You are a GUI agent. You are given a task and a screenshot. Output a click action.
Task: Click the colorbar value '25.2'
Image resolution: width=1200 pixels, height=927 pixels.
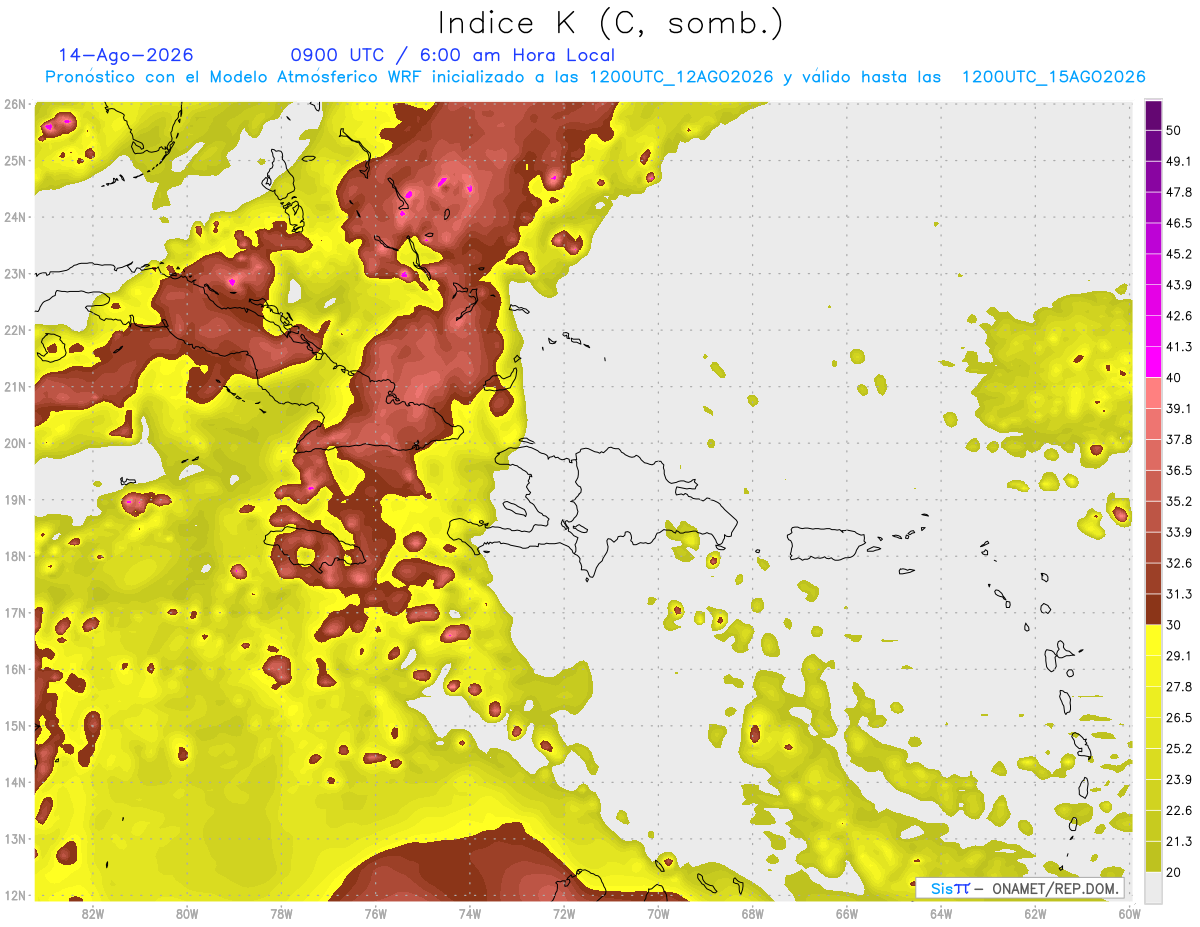tap(1179, 749)
